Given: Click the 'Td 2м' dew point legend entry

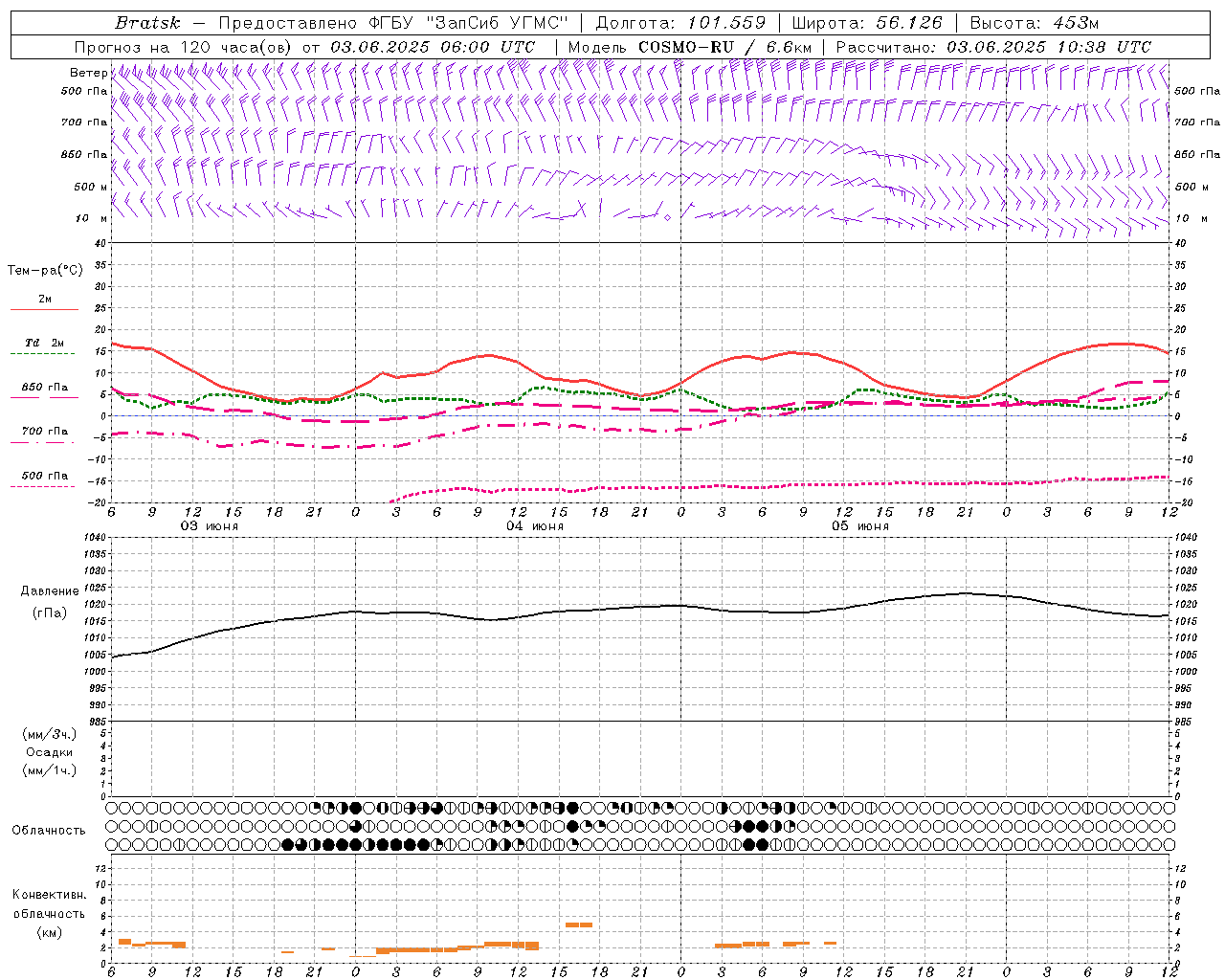Looking at the screenshot, I should pyautogui.click(x=45, y=343).
